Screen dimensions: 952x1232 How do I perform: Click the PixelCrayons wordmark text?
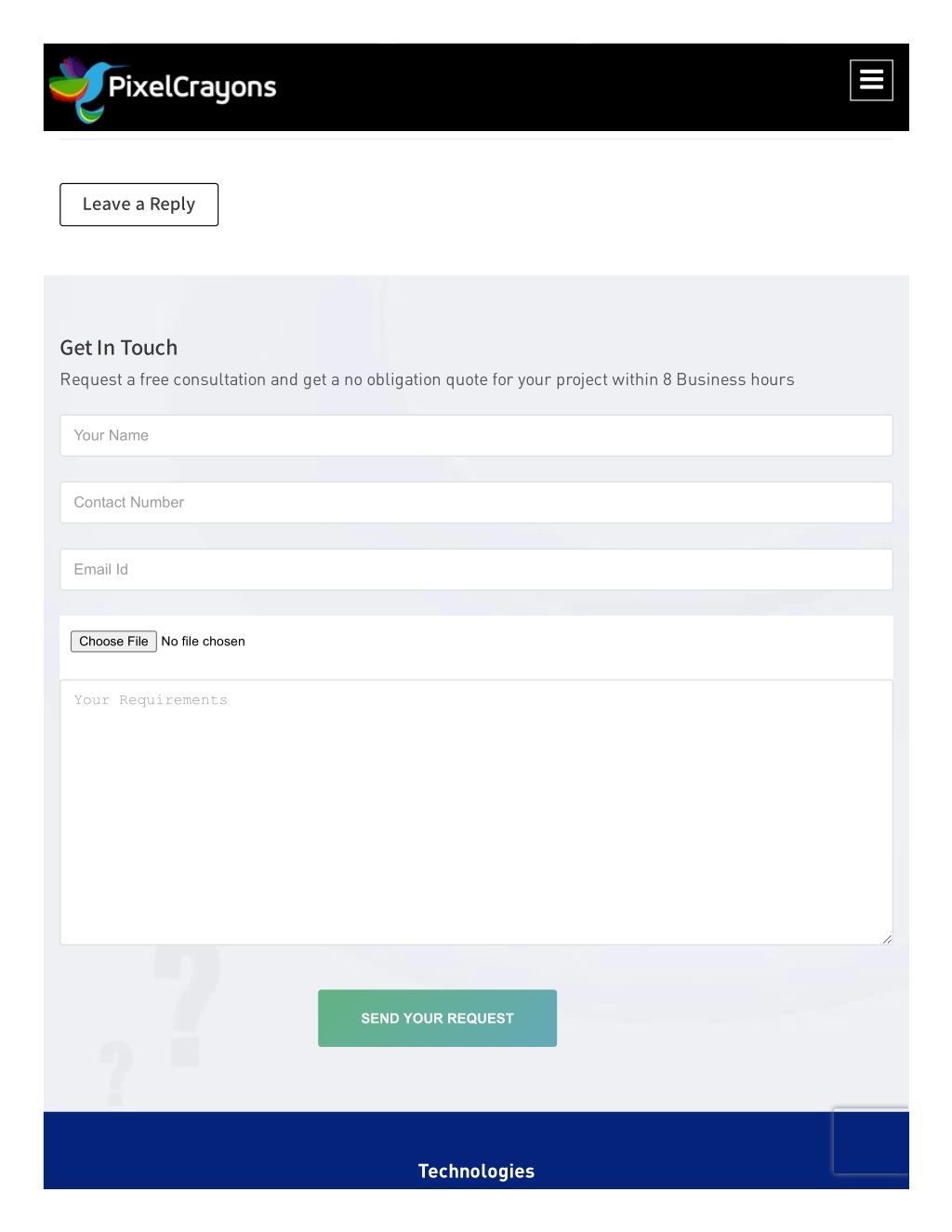pyautogui.click(x=192, y=87)
